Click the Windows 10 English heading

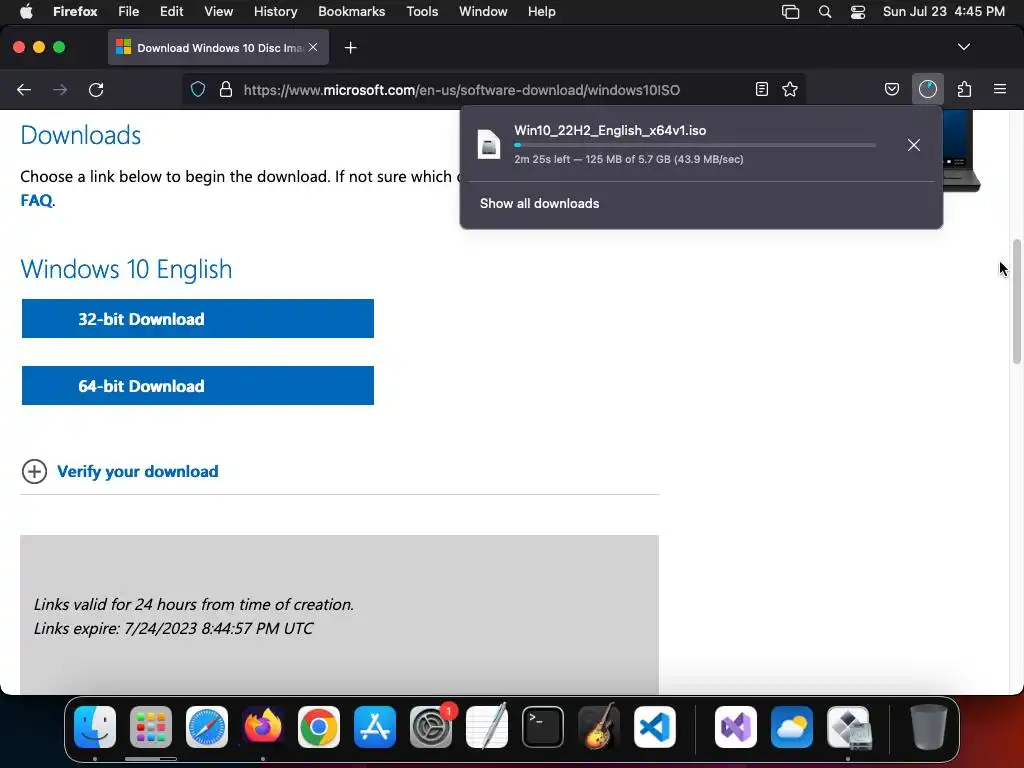[126, 269]
